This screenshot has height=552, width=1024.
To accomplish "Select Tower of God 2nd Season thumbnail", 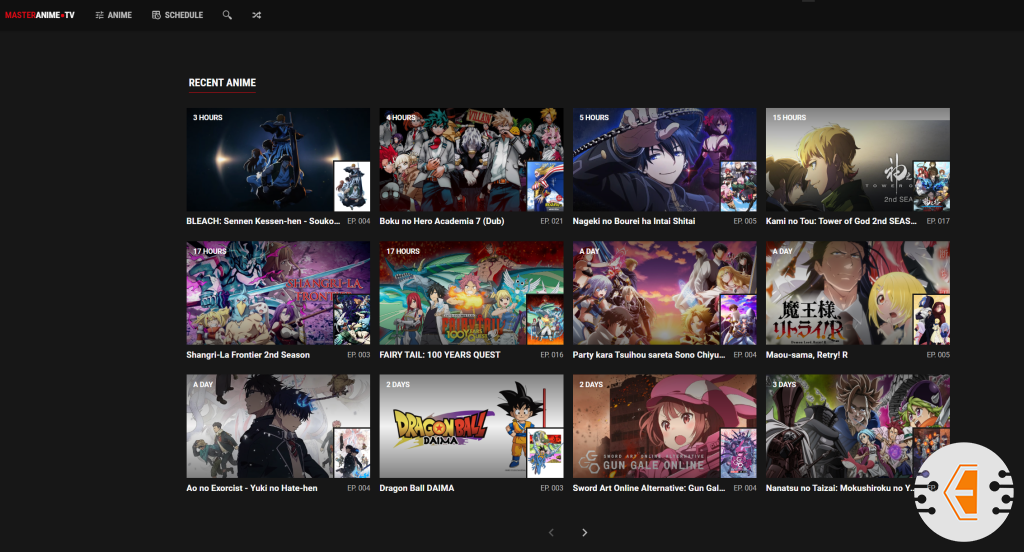I will (x=857, y=160).
